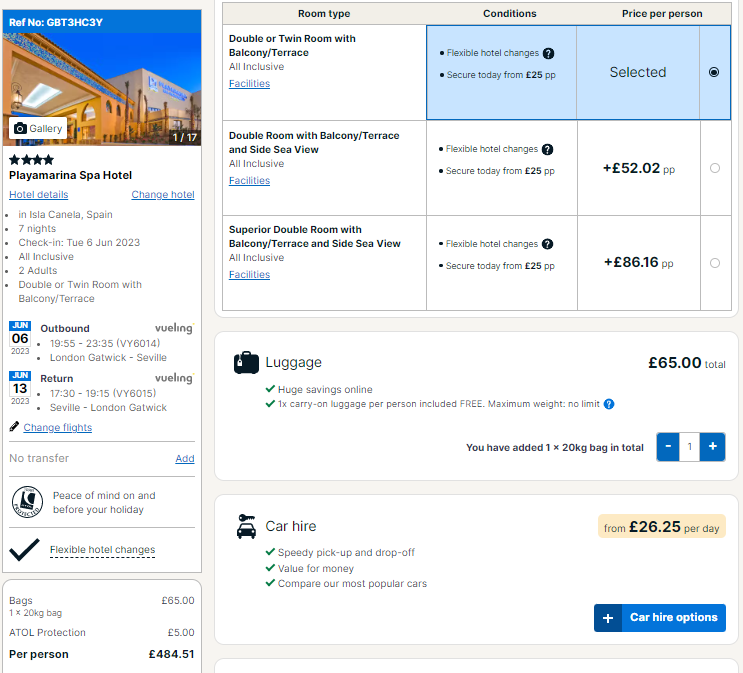Screen dimensions: 743x673
Task: Click the £65.00 total luggage price
Action: [x=687, y=363]
